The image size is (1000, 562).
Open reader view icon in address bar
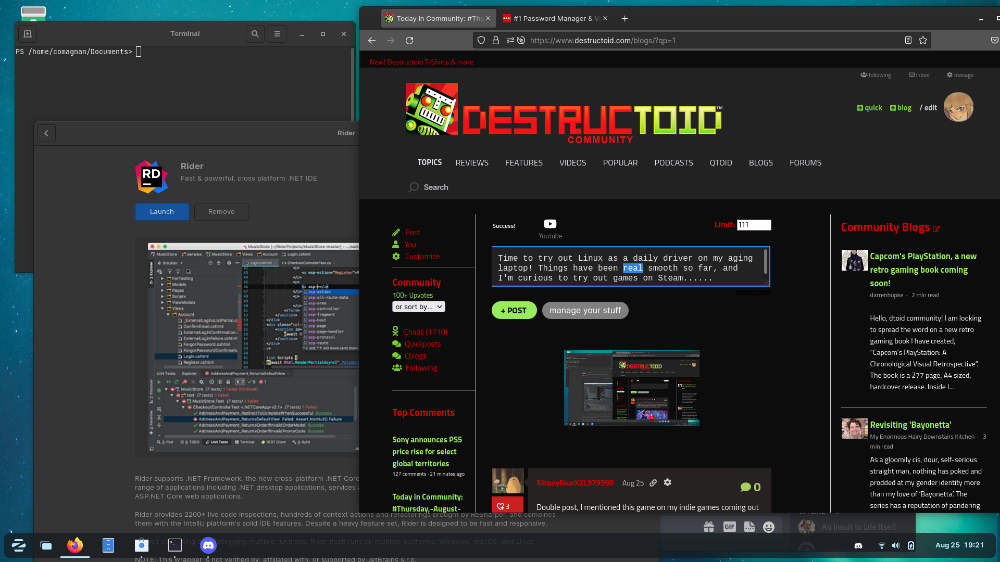[908, 40]
